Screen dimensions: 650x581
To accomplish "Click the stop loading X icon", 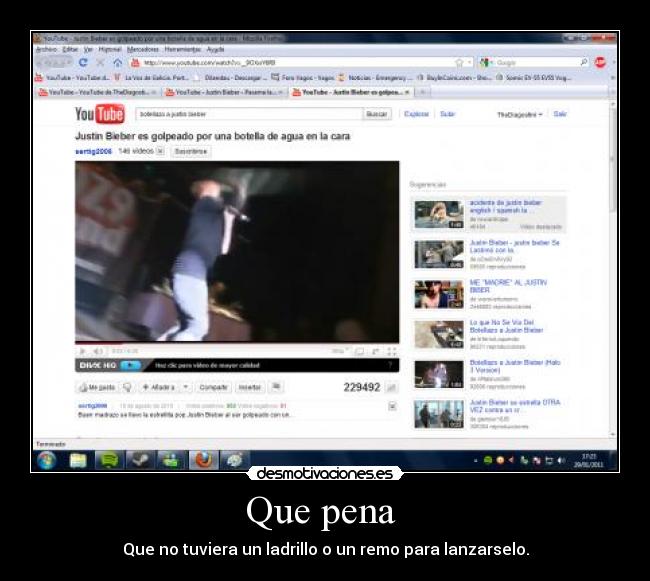I will click(x=100, y=63).
